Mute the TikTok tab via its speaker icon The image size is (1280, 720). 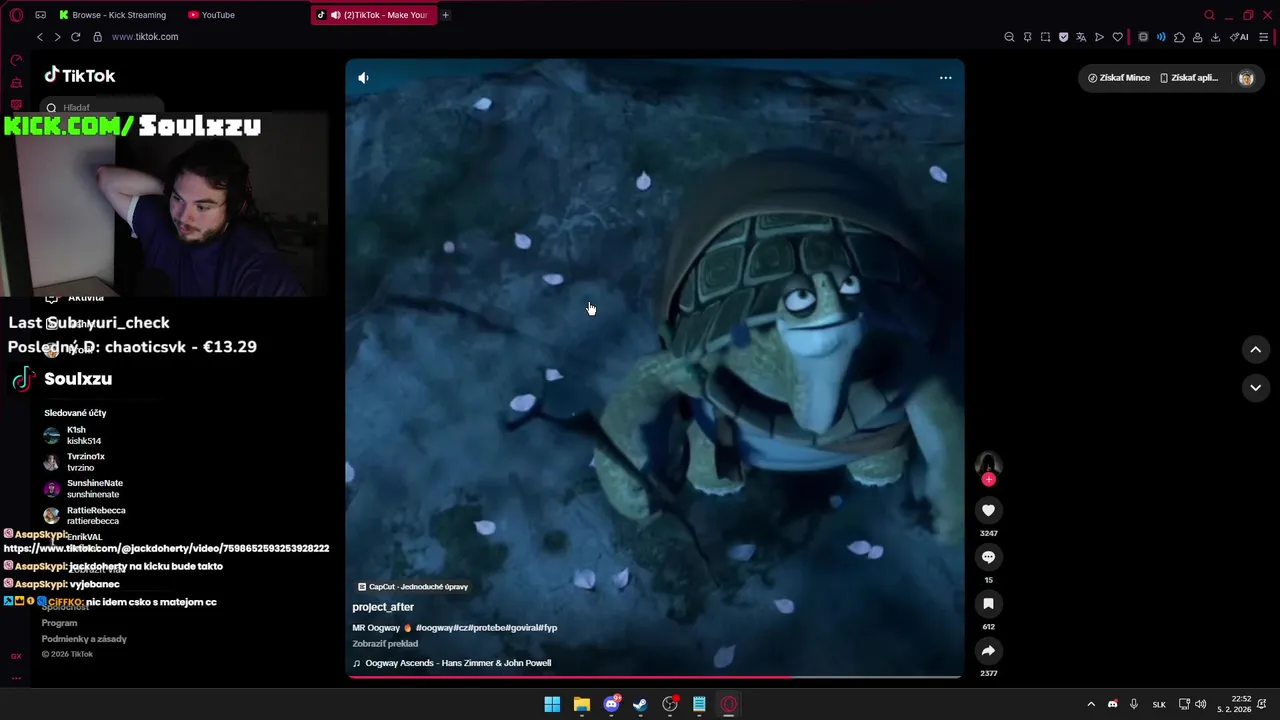tap(335, 15)
